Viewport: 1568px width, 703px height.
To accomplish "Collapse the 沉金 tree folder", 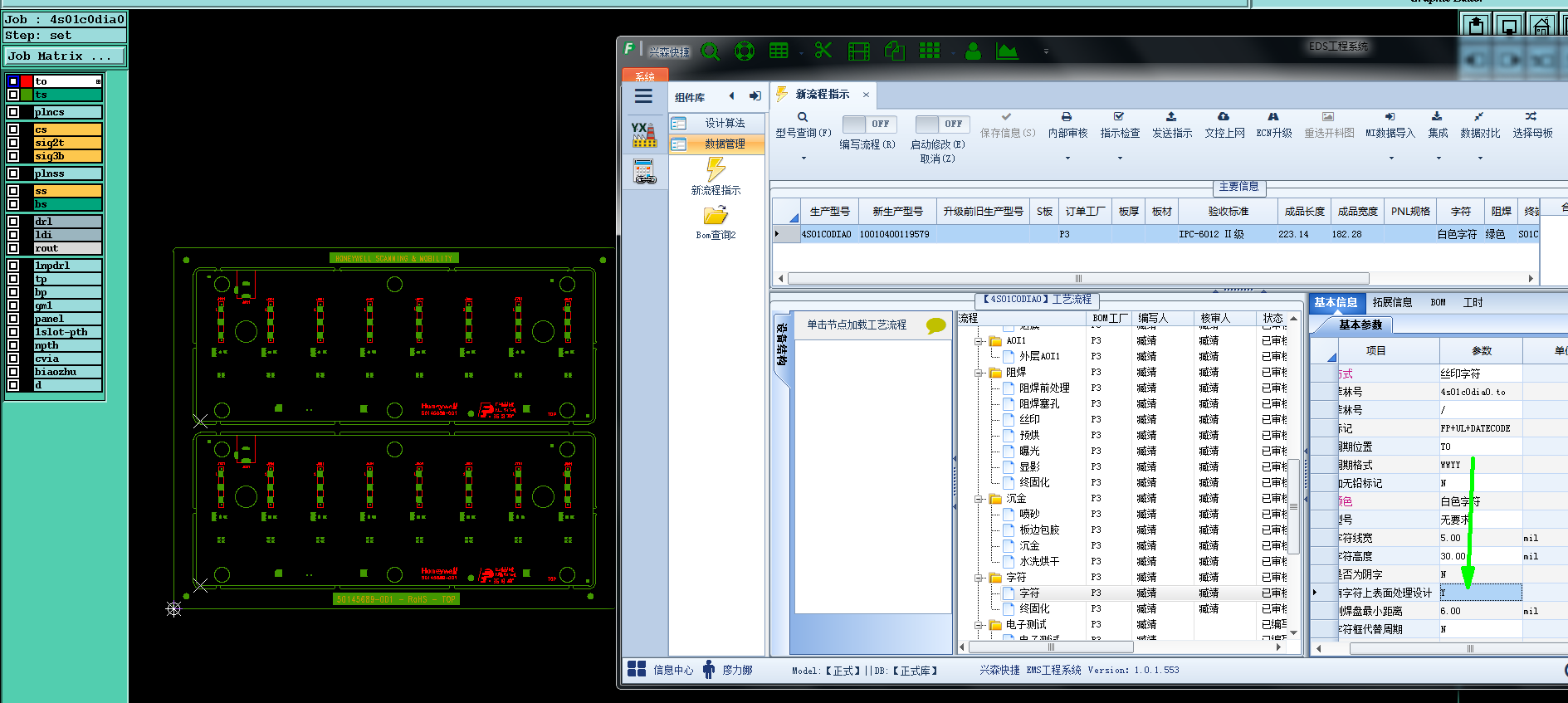I will [x=979, y=499].
